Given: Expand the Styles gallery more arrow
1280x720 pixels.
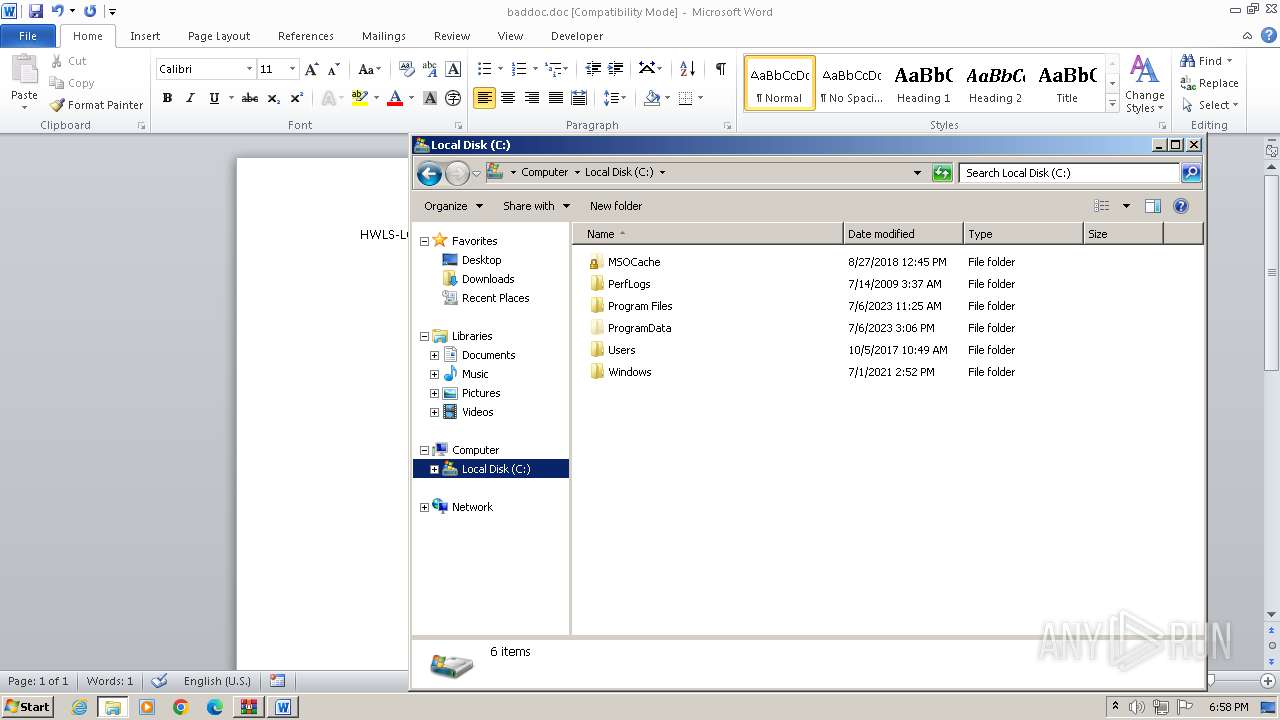Looking at the screenshot, I should 1112,103.
